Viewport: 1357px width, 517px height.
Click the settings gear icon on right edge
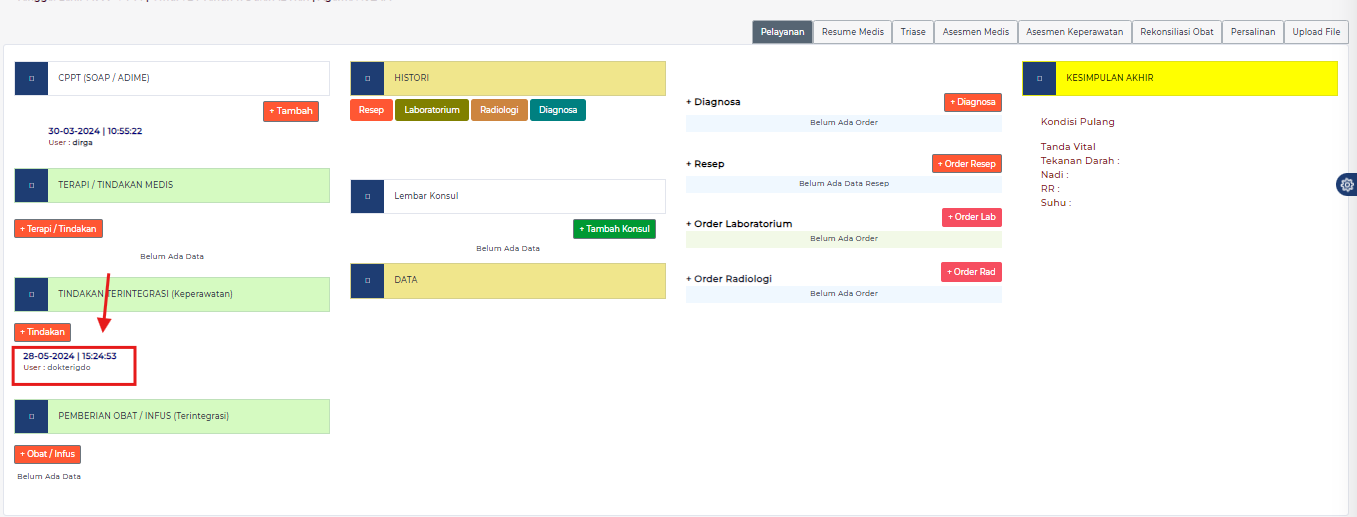coord(1347,185)
